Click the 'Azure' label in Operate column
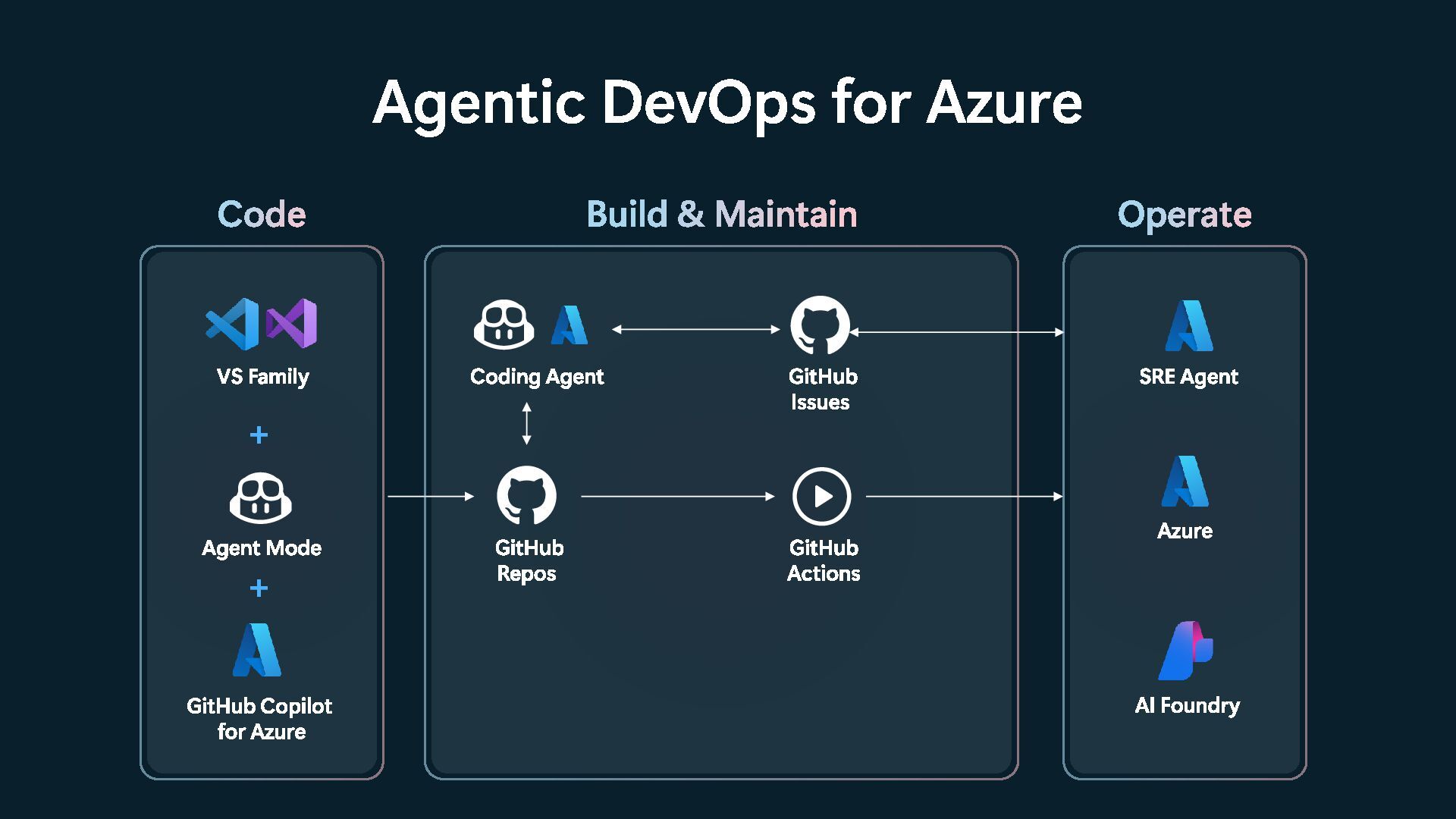Viewport: 1456px width, 819px height. (1185, 531)
